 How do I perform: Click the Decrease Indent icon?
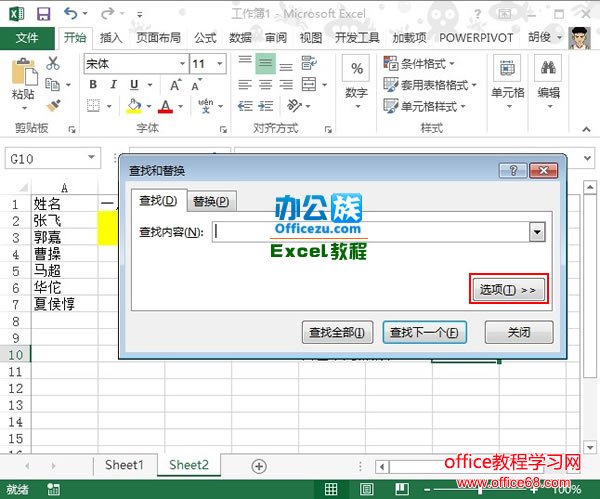click(245, 105)
